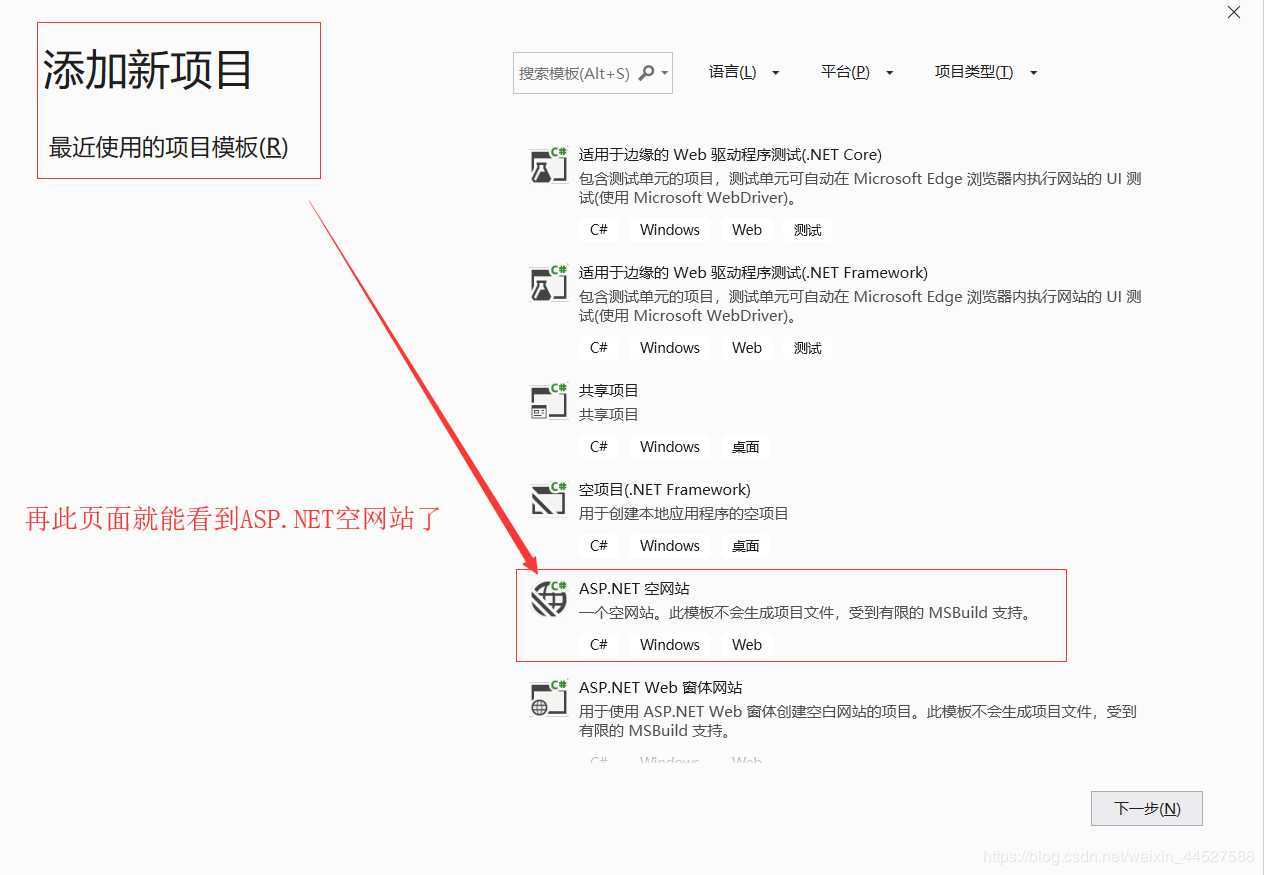Select 适用于边缘的 Web 驱动程序测试(.NET Framework)
The image size is (1264, 875).
click(x=753, y=273)
